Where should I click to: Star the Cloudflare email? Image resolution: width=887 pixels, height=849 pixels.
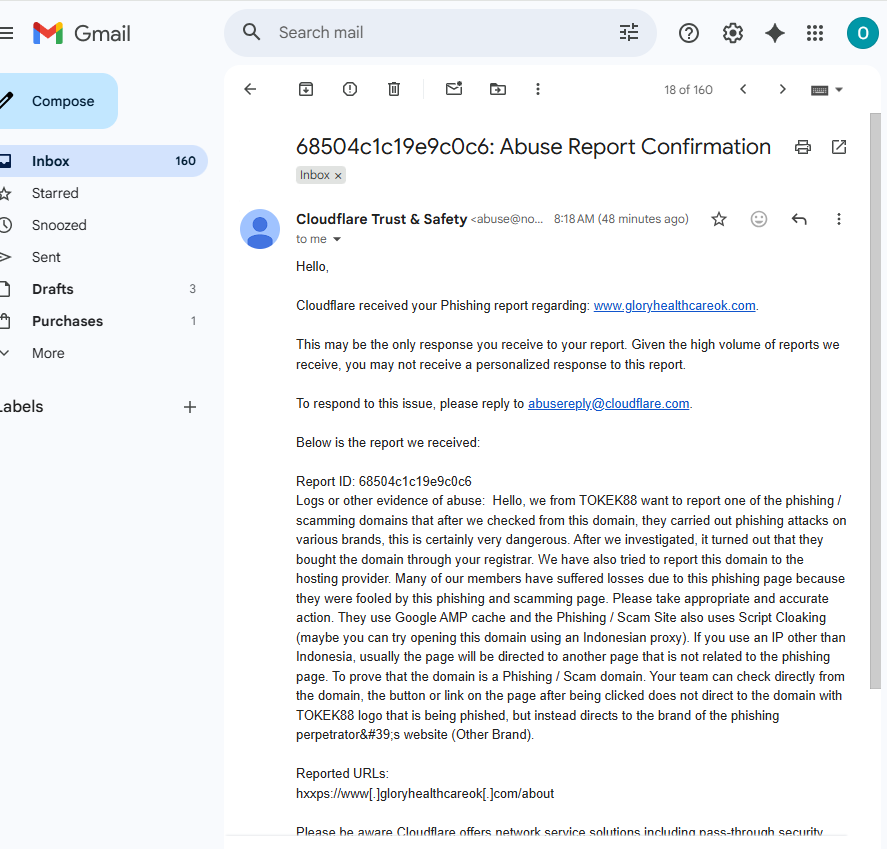point(718,219)
